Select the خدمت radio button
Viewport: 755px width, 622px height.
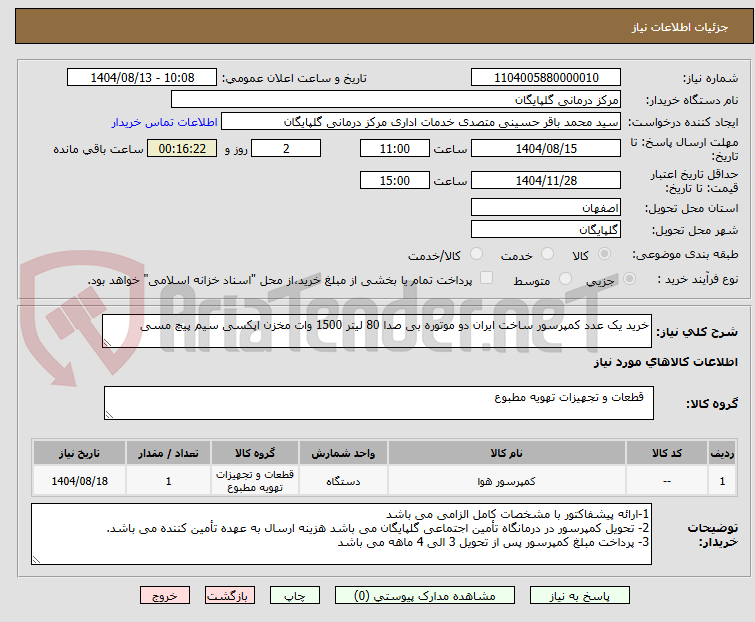(547, 254)
